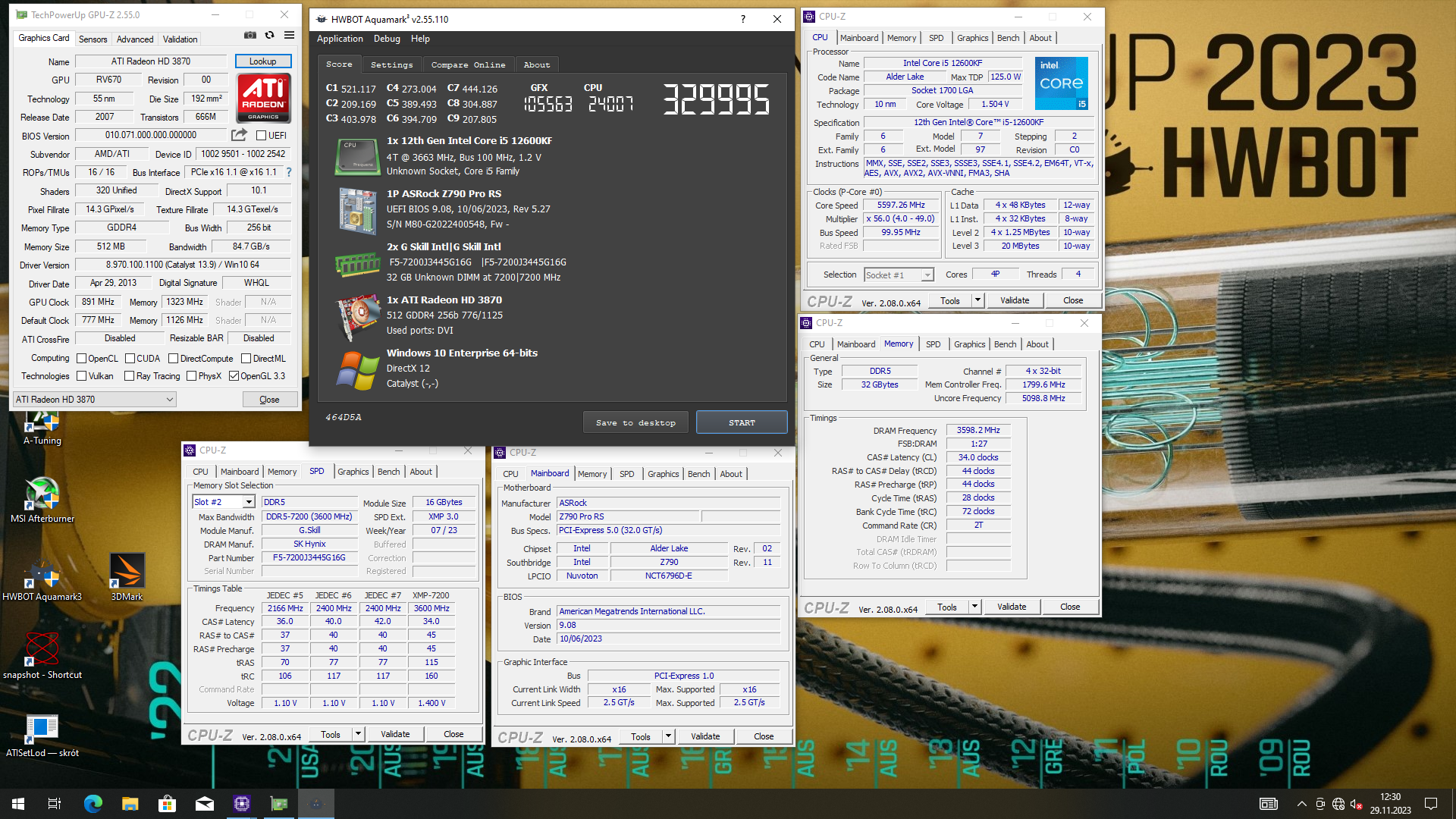Viewport: 1456px width, 819px height.
Task: Expand Tools arrow in CPU-Z Memory window
Action: (974, 607)
